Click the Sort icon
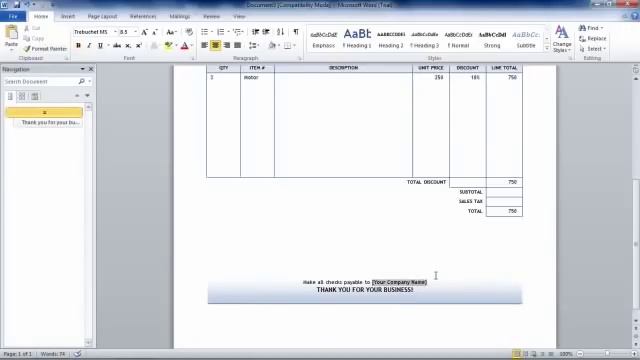This screenshot has height=360, width=640. [x=280, y=32]
